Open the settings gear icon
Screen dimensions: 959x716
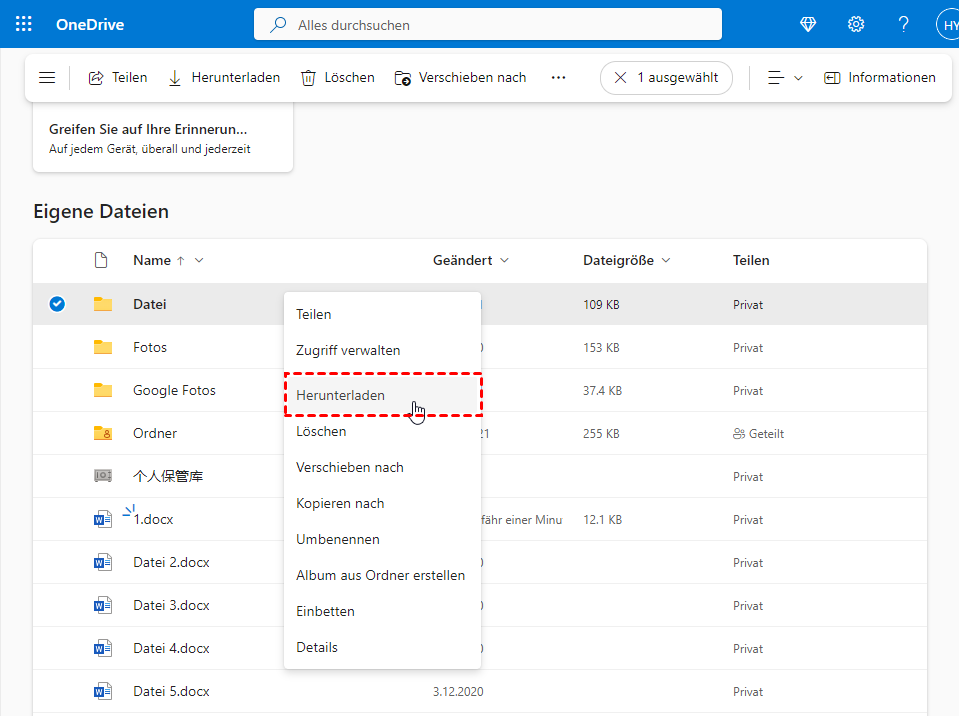(856, 24)
